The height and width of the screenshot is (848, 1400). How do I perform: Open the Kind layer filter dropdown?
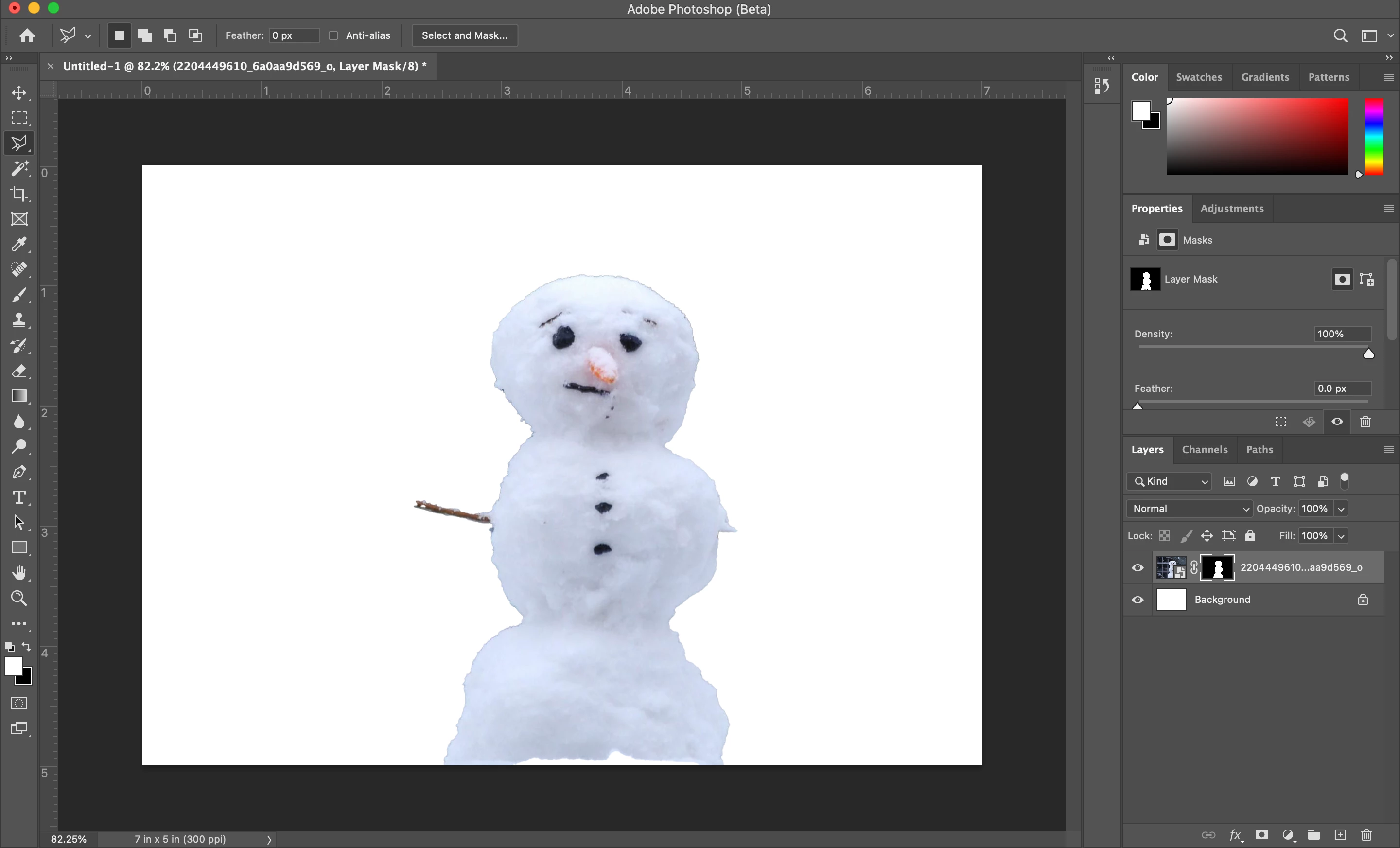pyautogui.click(x=1169, y=481)
